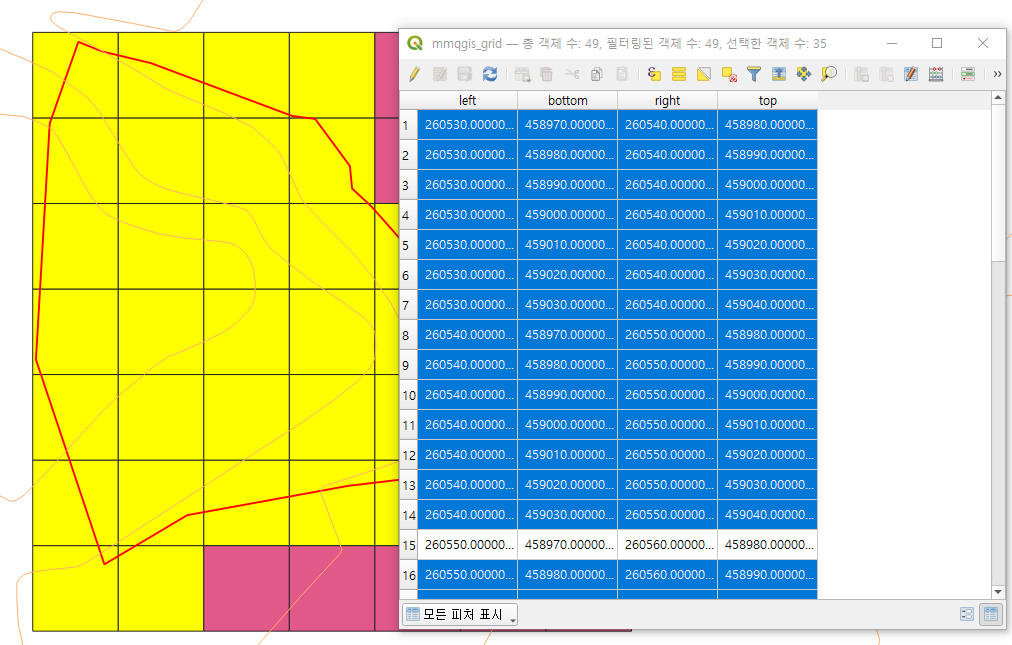Move selection to top of table
The height and width of the screenshot is (645, 1012).
point(779,74)
